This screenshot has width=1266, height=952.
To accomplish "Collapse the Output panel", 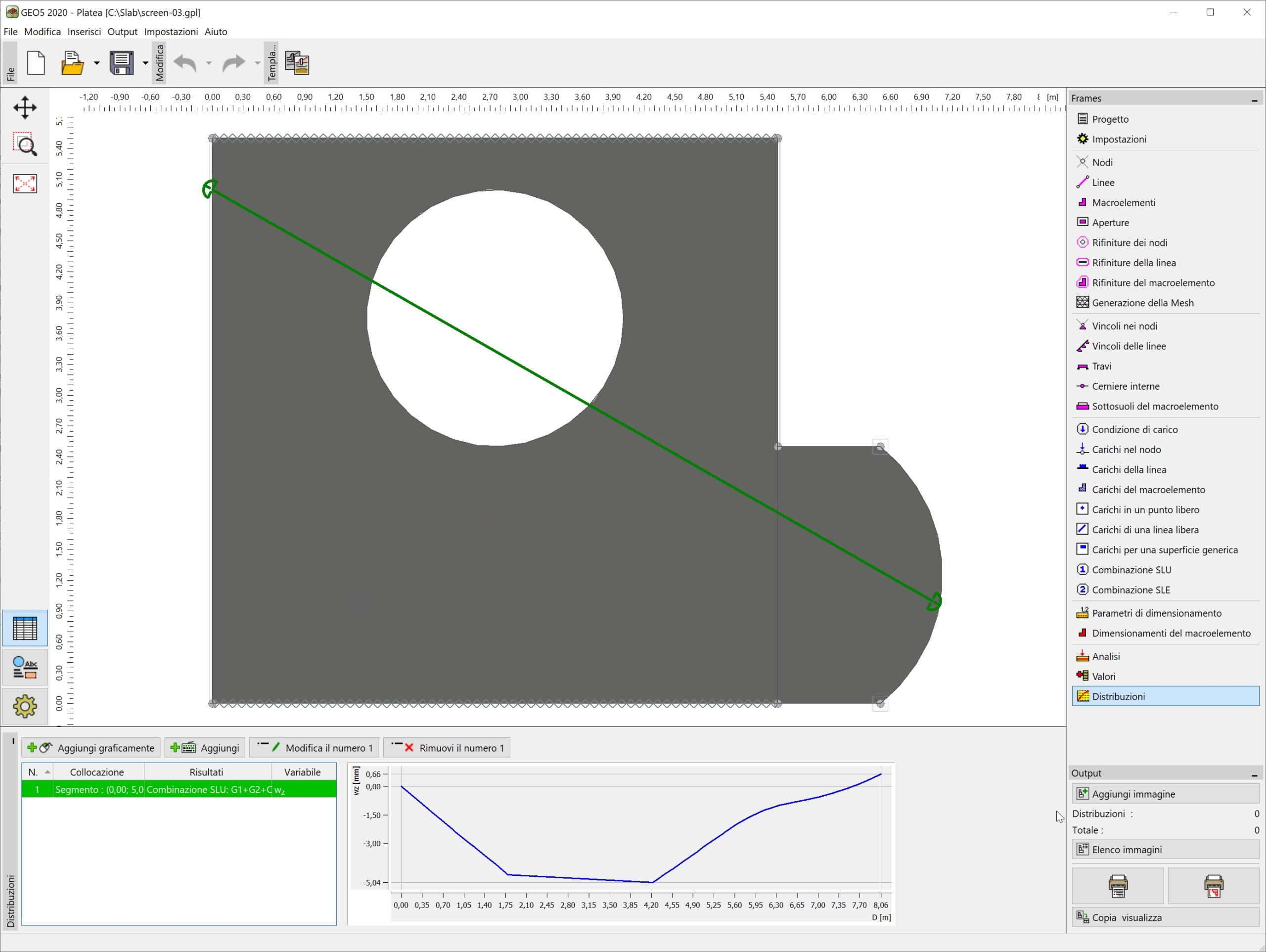I will click(x=1254, y=774).
